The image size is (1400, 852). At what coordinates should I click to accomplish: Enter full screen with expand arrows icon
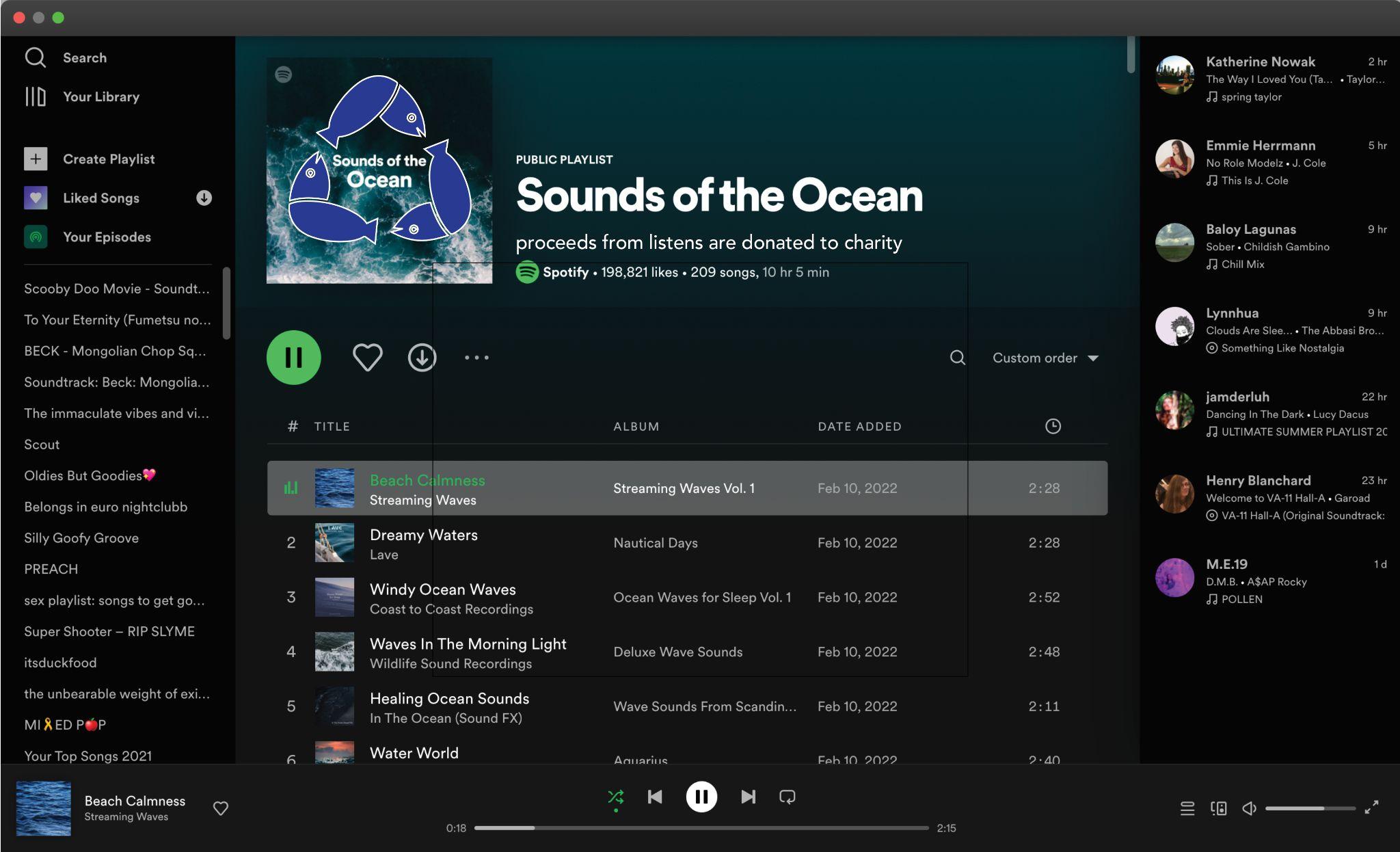coord(1371,808)
